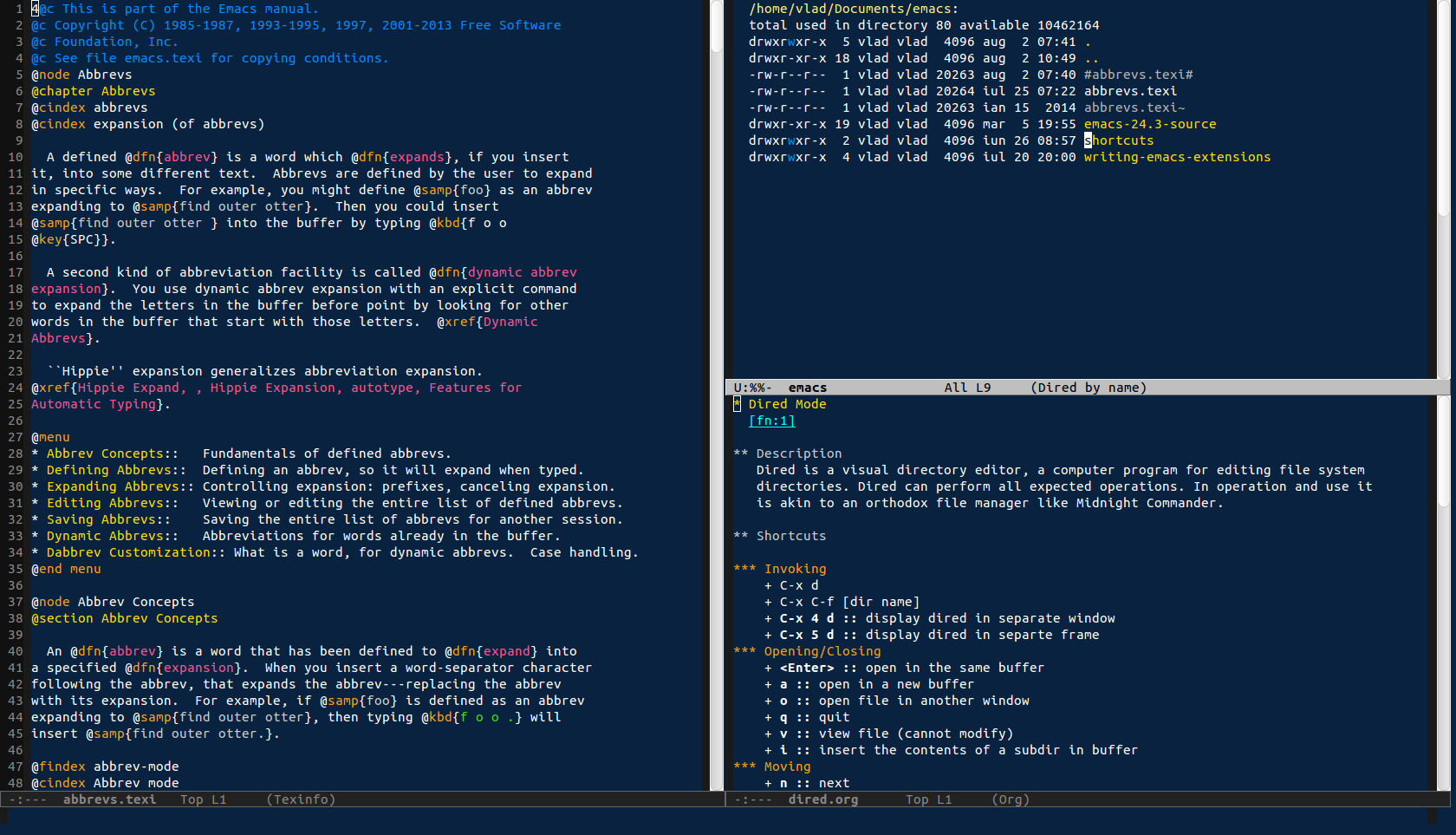Click '@findex abbrev-mode' line
Viewport: 1456px width, 835px height.
[105, 767]
